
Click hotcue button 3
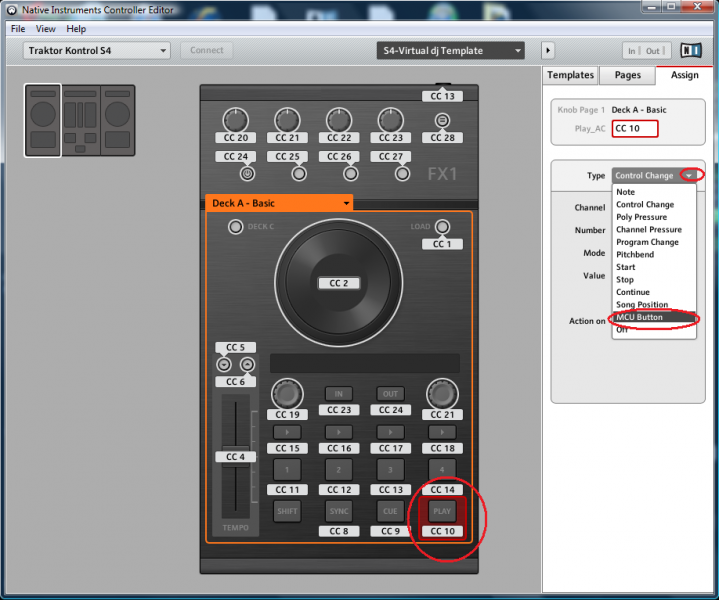(x=391, y=470)
